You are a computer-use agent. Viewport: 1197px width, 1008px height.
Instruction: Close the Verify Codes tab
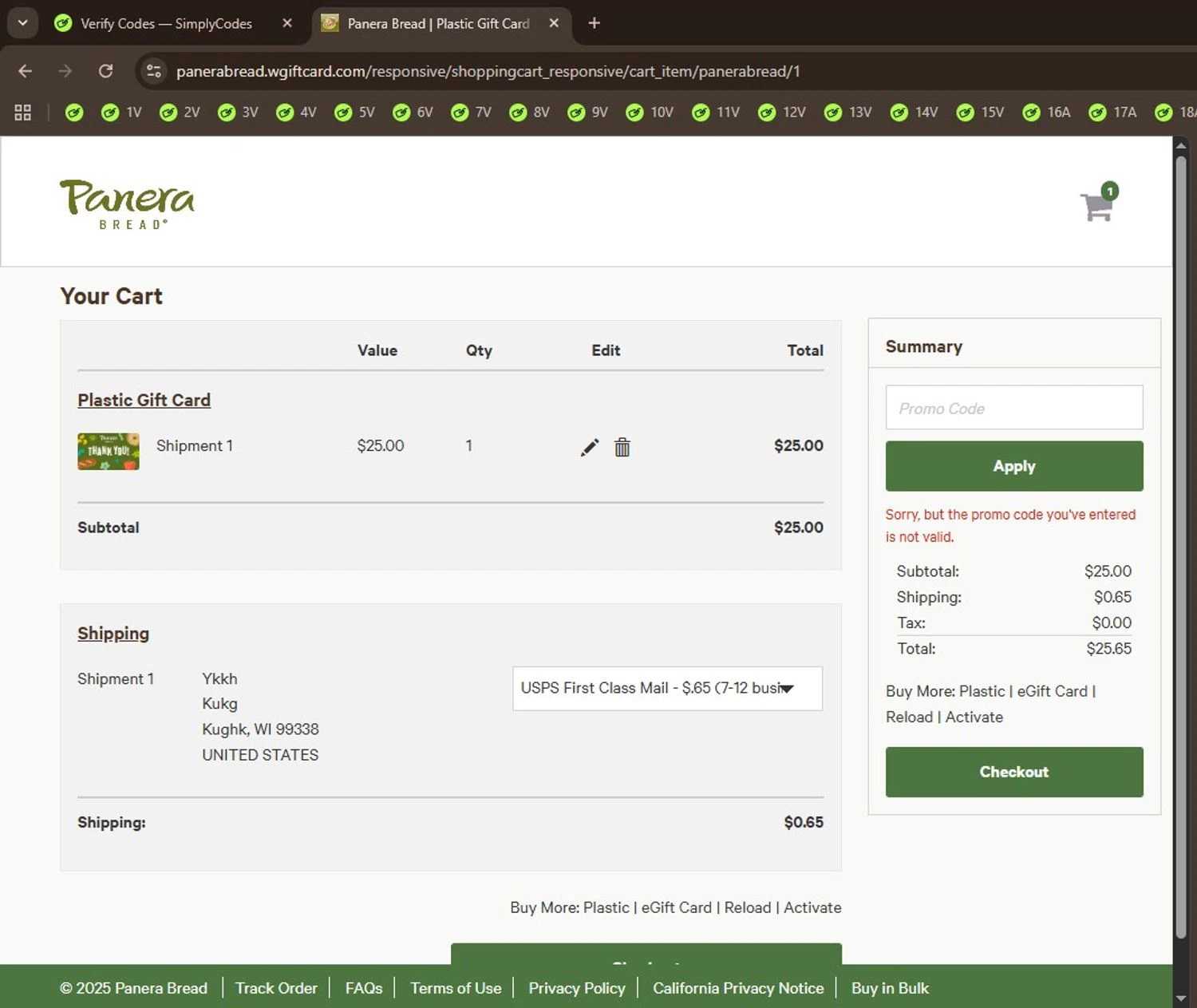point(287,23)
